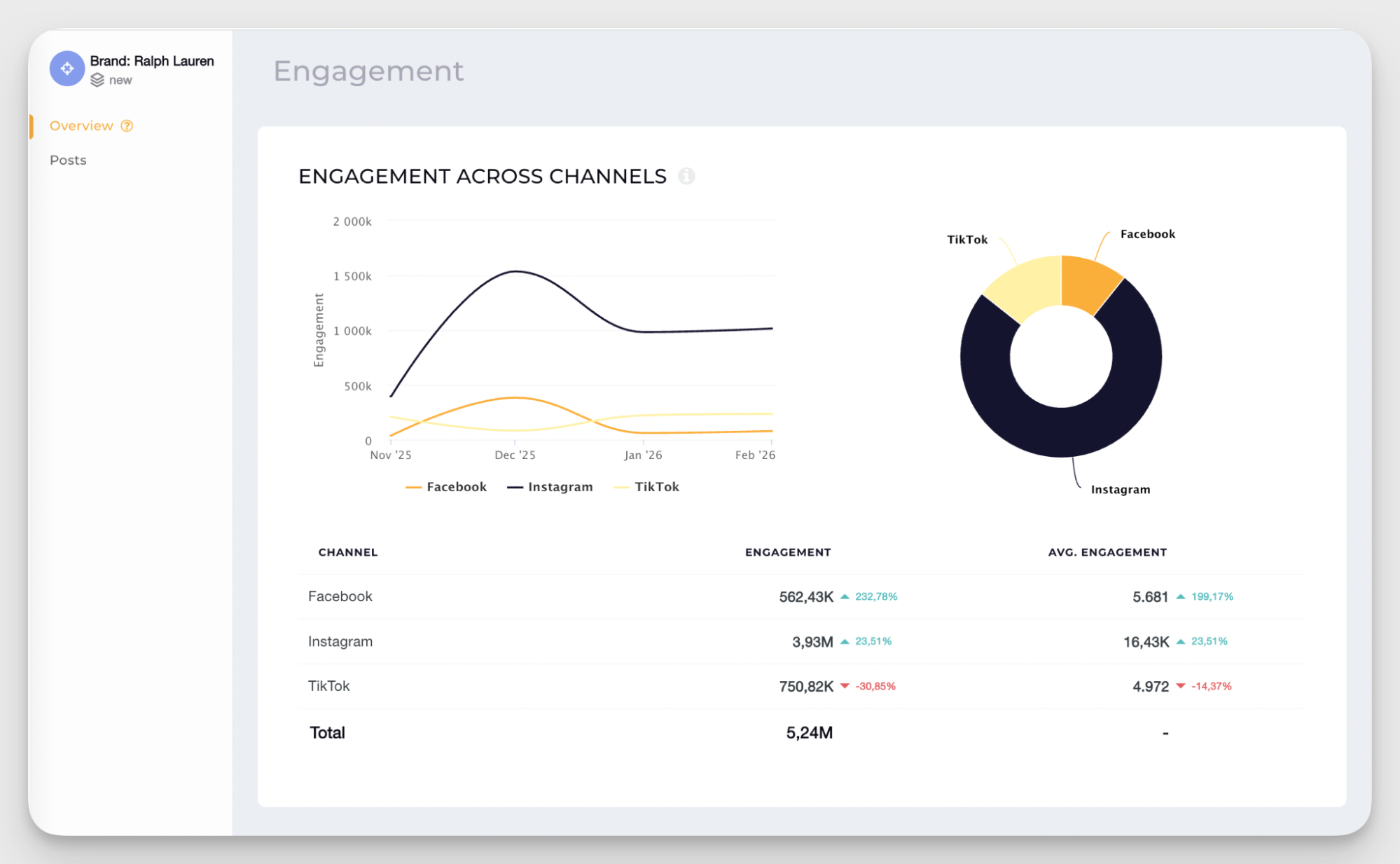
Task: Toggle Facebook series visibility in the legend
Action: [x=457, y=486]
